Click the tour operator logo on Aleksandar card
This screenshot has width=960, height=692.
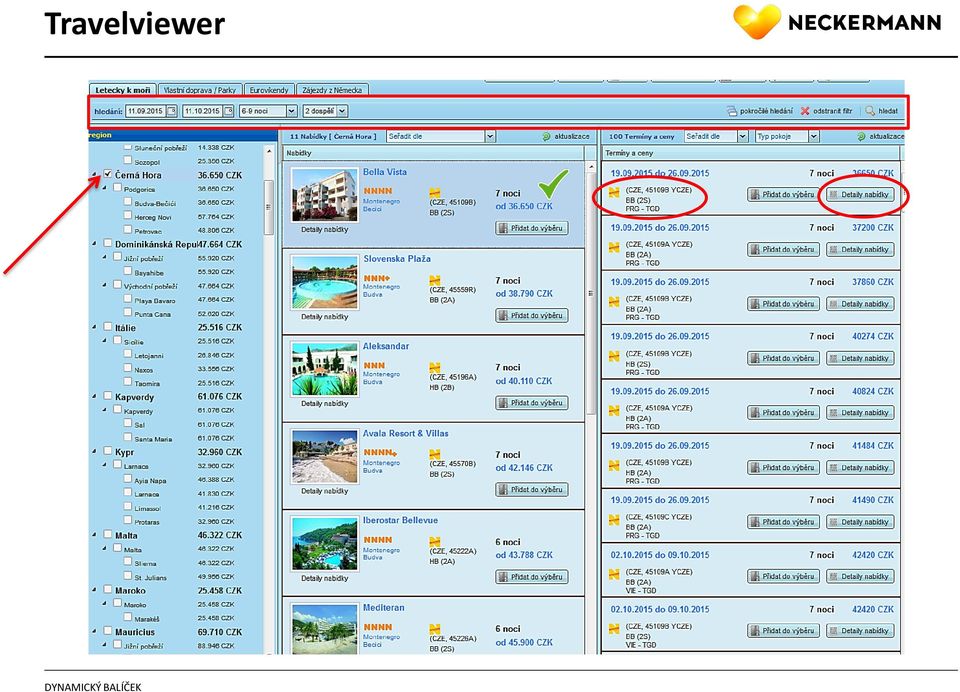[435, 367]
